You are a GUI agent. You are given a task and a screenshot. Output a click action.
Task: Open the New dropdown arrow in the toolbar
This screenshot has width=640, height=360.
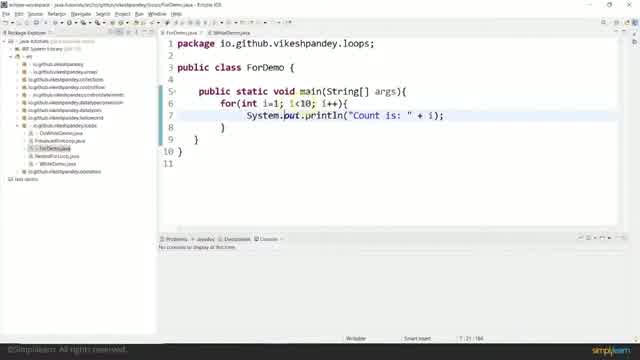pyautogui.click(x=12, y=22)
